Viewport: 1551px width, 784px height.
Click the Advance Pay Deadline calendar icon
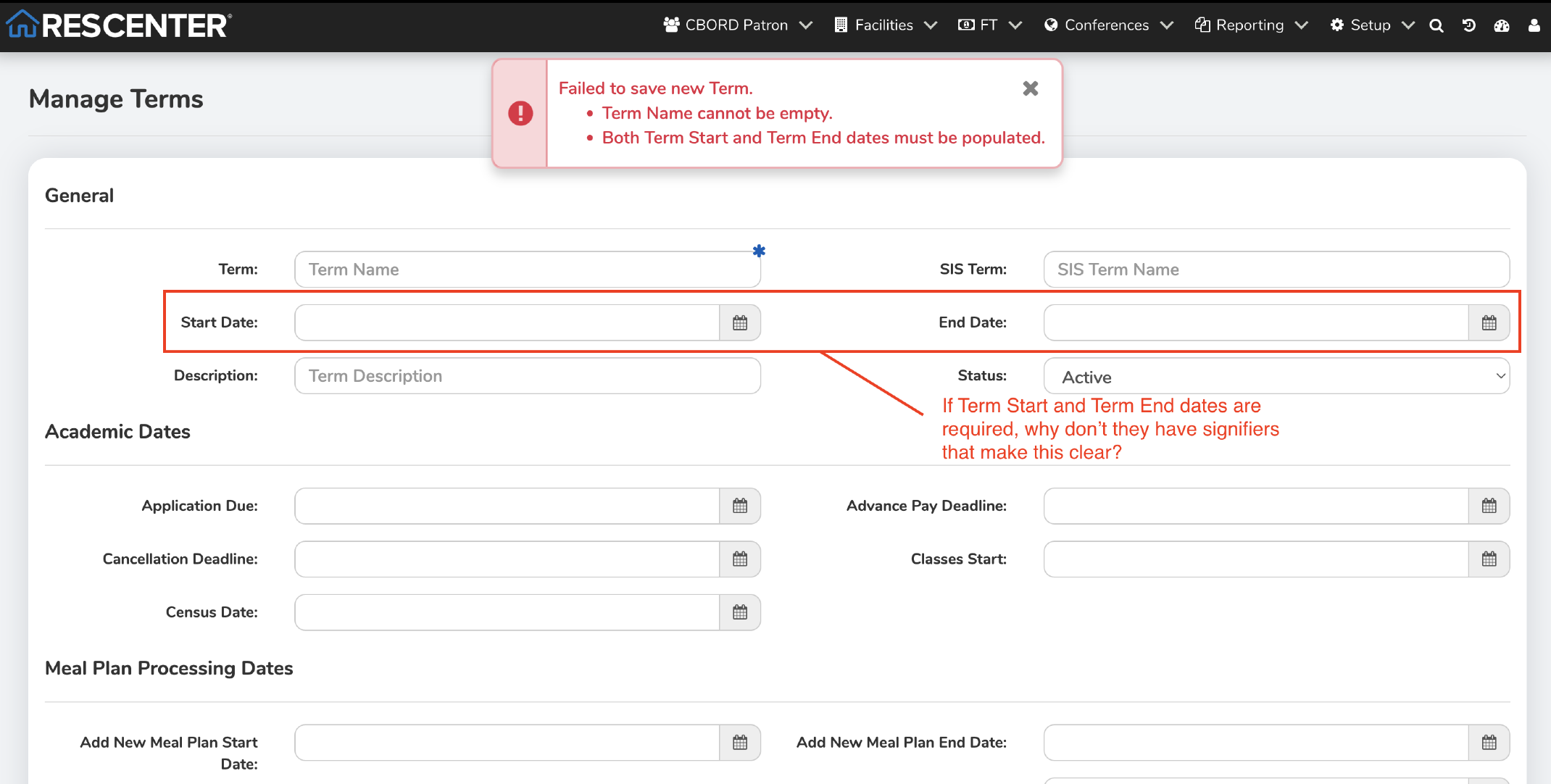pos(1489,506)
